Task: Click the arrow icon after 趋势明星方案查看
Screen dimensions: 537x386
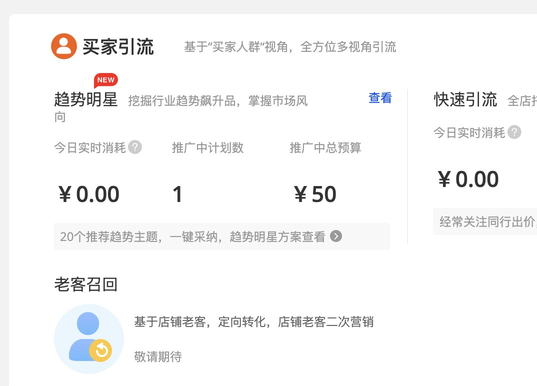Action: 336,236
